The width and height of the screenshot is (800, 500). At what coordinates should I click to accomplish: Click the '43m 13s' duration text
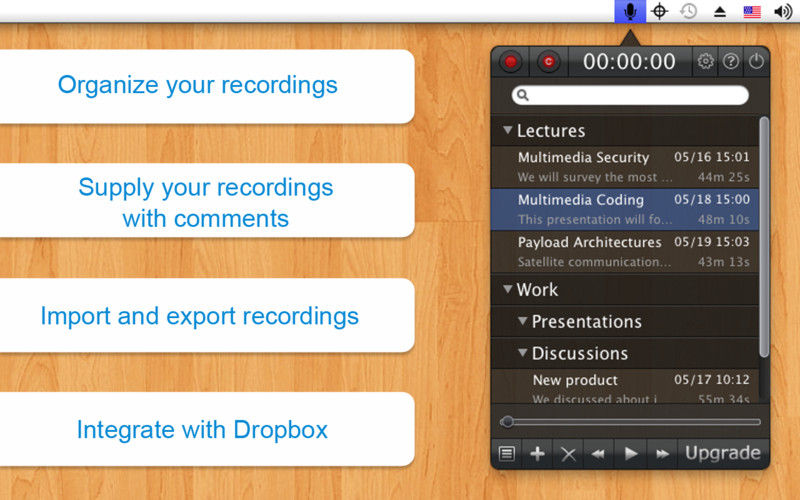[723, 262]
